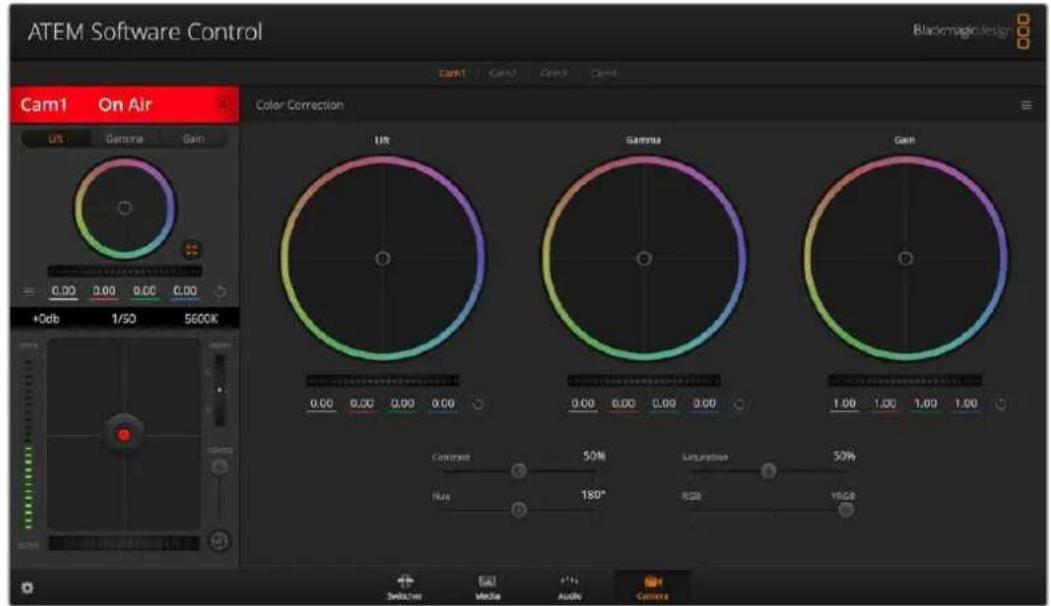This screenshot has height=606, width=1051.
Task: Click the Contrast 50% value
Action: [x=594, y=456]
